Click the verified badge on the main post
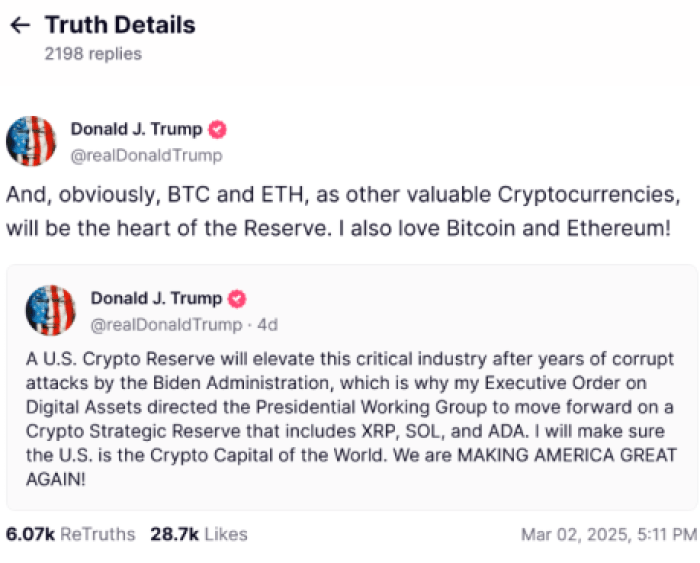Viewport: 700px width, 563px height. click(x=217, y=130)
